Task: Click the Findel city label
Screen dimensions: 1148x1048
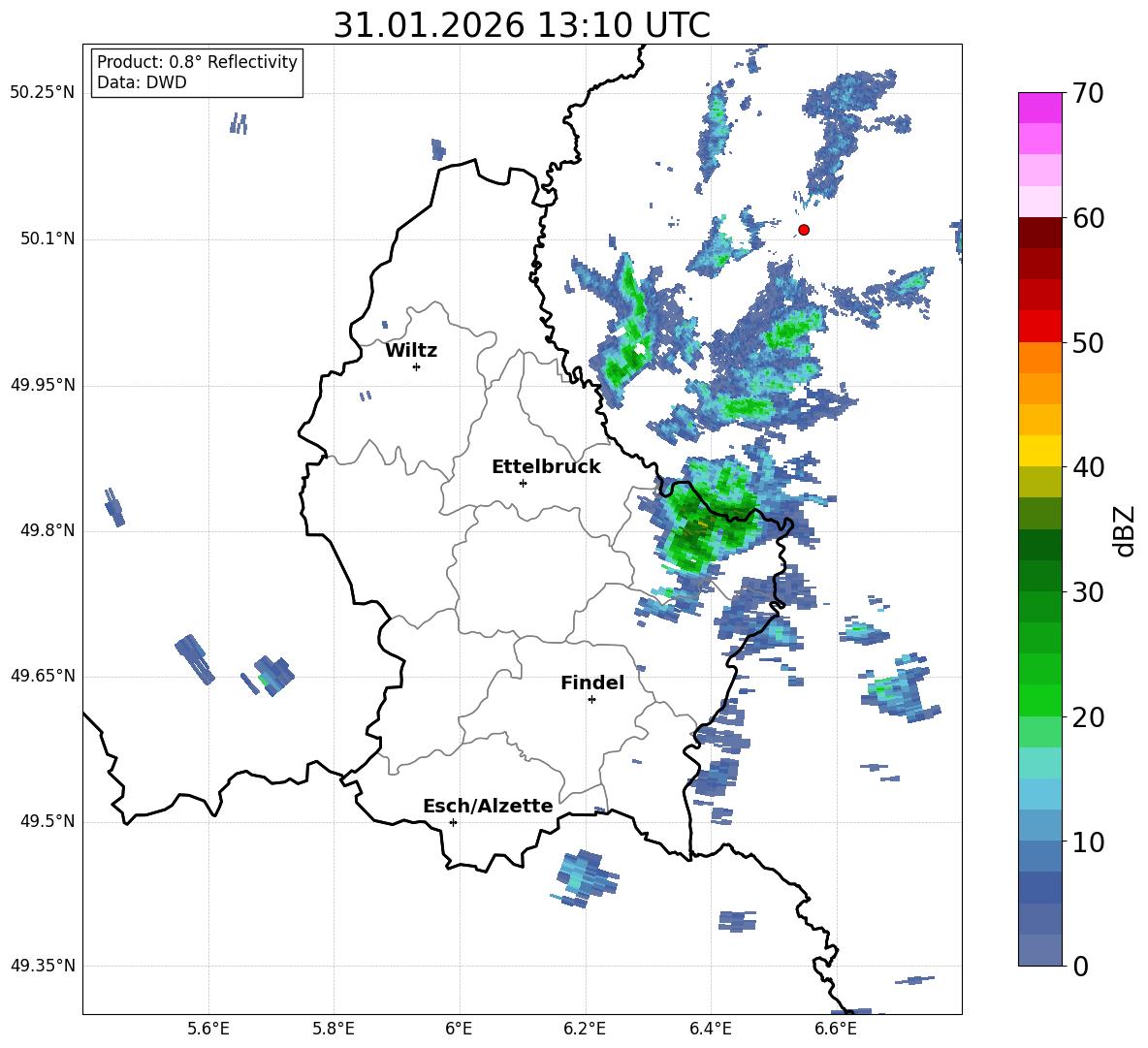Action: (592, 683)
